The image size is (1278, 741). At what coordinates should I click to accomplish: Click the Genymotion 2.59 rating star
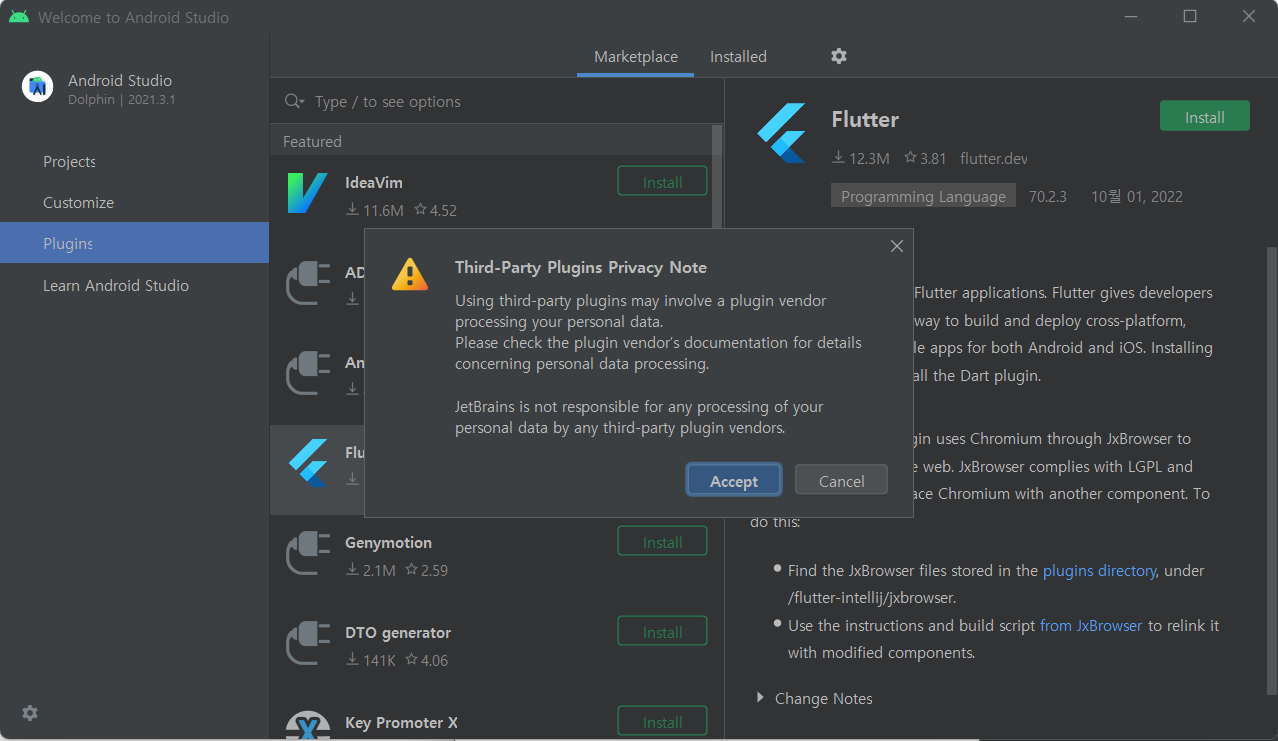point(411,570)
